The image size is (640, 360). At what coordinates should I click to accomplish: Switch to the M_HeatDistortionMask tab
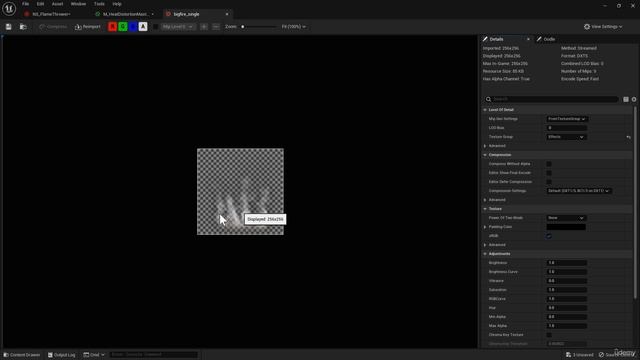point(124,14)
